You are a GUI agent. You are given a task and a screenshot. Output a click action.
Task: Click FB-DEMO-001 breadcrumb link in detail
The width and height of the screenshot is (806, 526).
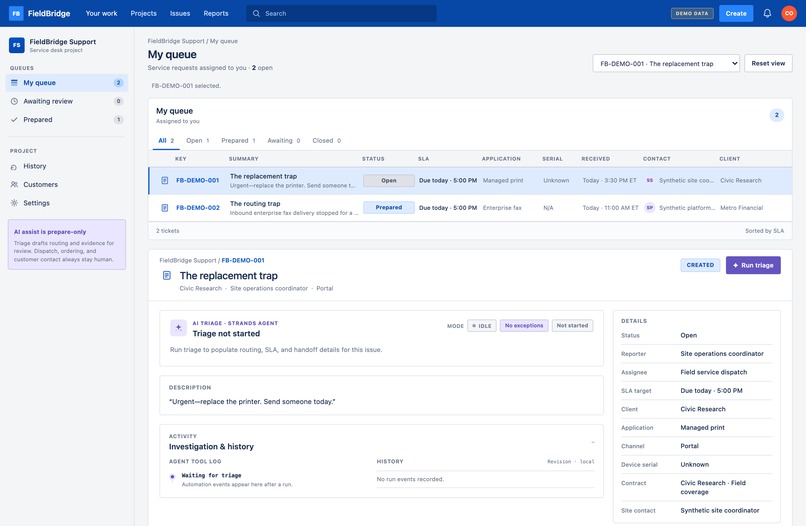click(x=243, y=260)
